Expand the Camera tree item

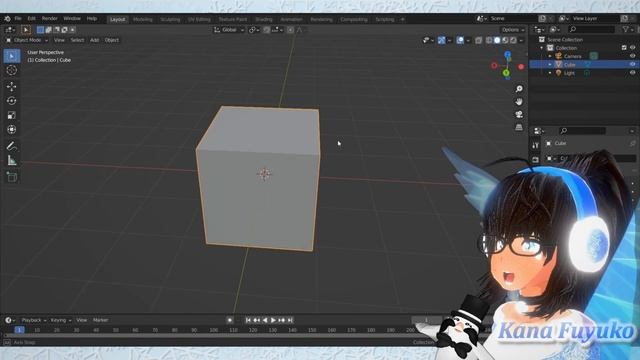550,56
